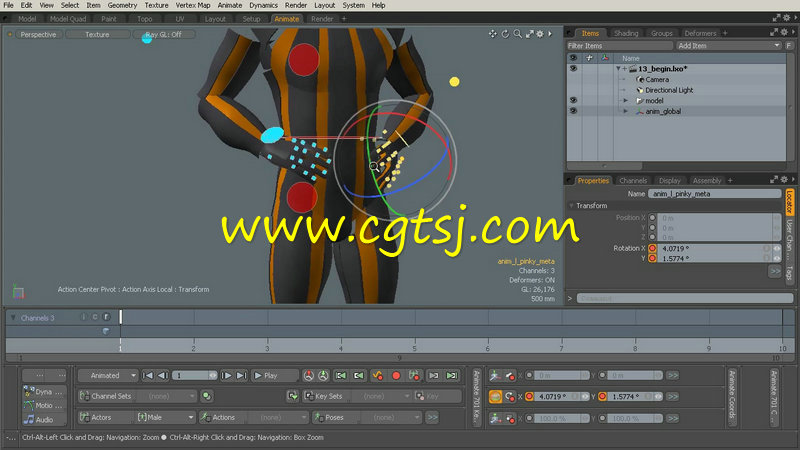Image resolution: width=800 pixels, height=450 pixels.
Task: Open the viewport settings gear
Action: [540, 34]
